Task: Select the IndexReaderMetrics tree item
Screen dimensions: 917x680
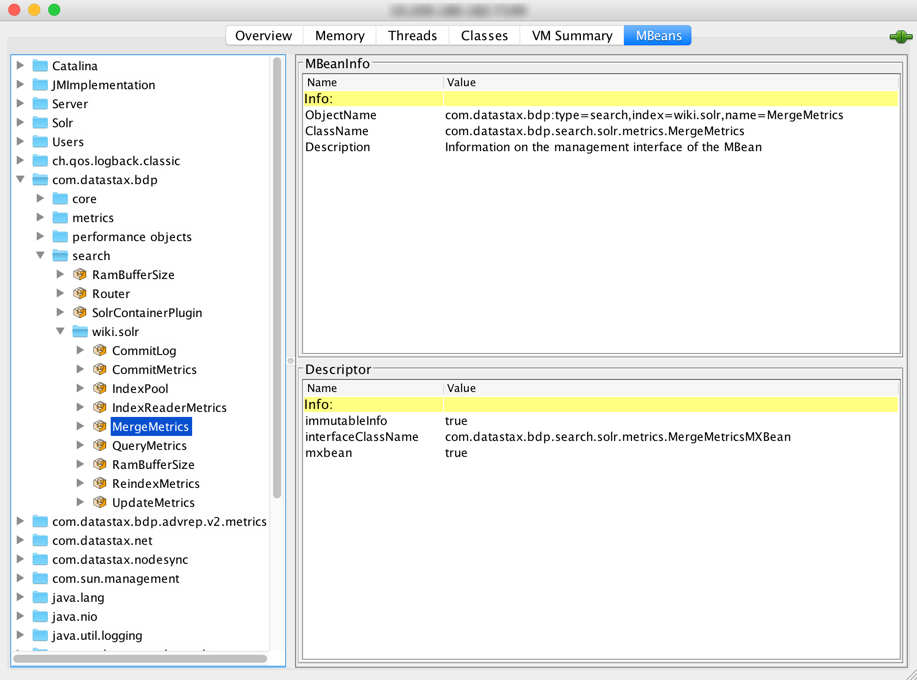Action: (168, 408)
